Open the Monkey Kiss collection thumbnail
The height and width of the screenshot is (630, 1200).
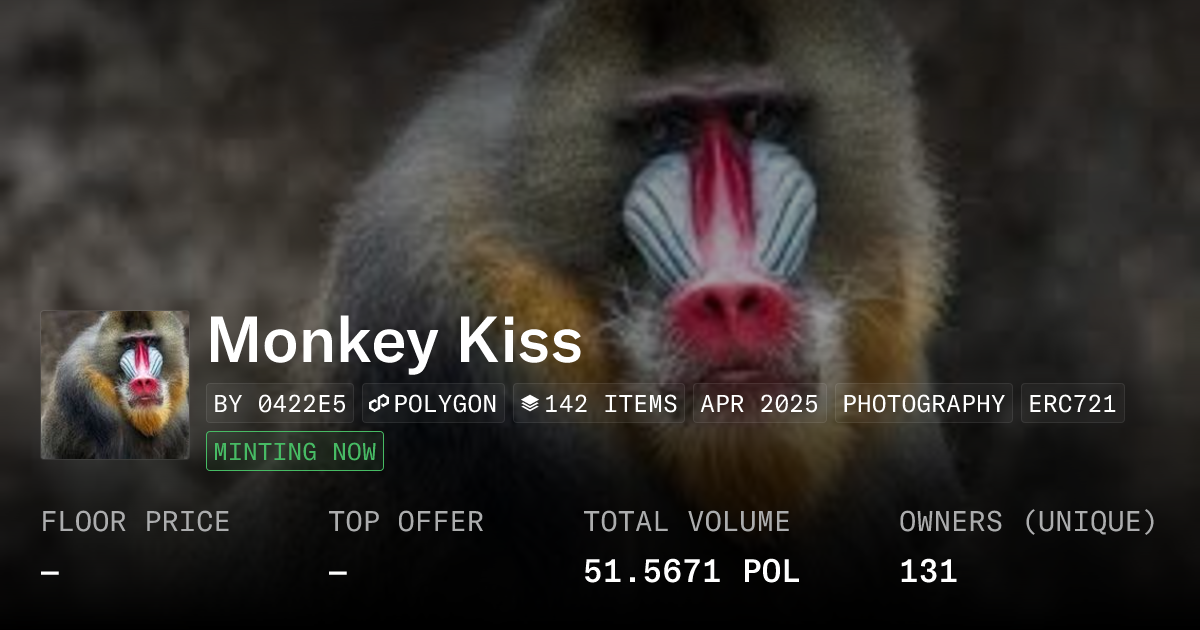tap(115, 385)
